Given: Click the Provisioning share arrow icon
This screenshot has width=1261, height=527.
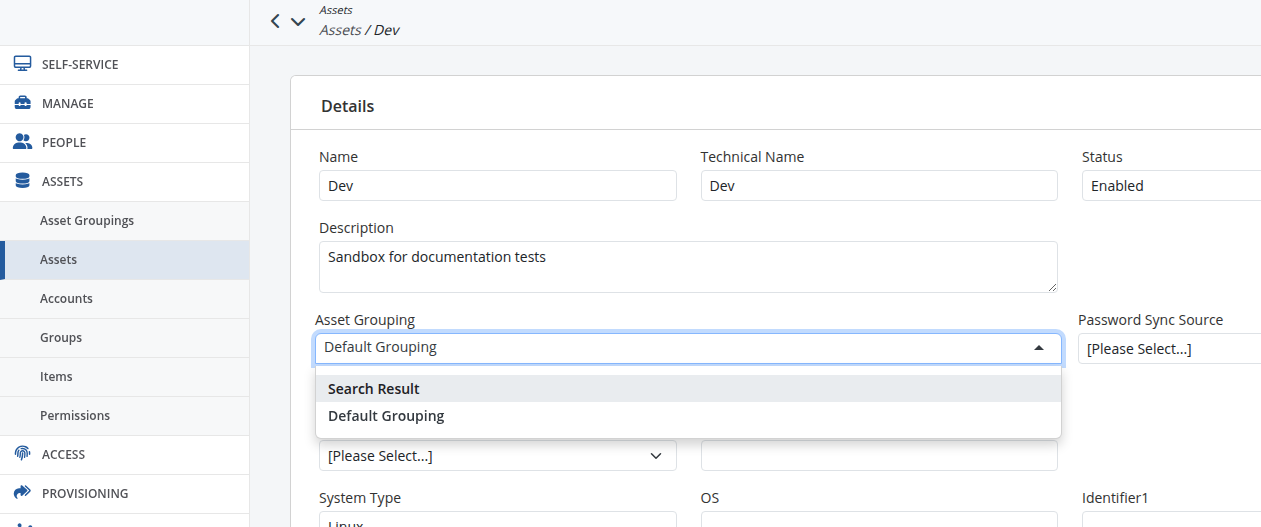Looking at the screenshot, I should click(22, 493).
